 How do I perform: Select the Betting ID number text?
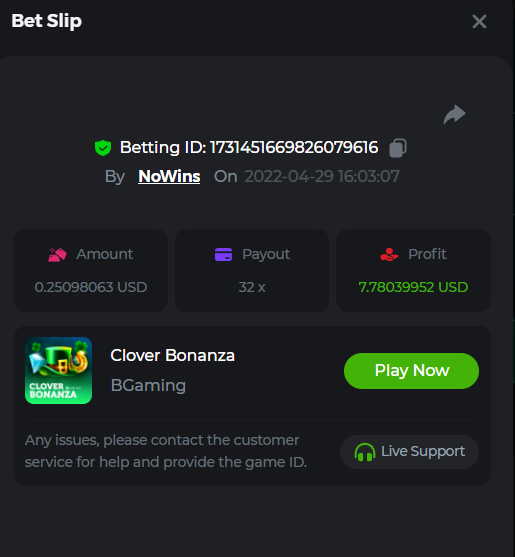tap(294, 147)
